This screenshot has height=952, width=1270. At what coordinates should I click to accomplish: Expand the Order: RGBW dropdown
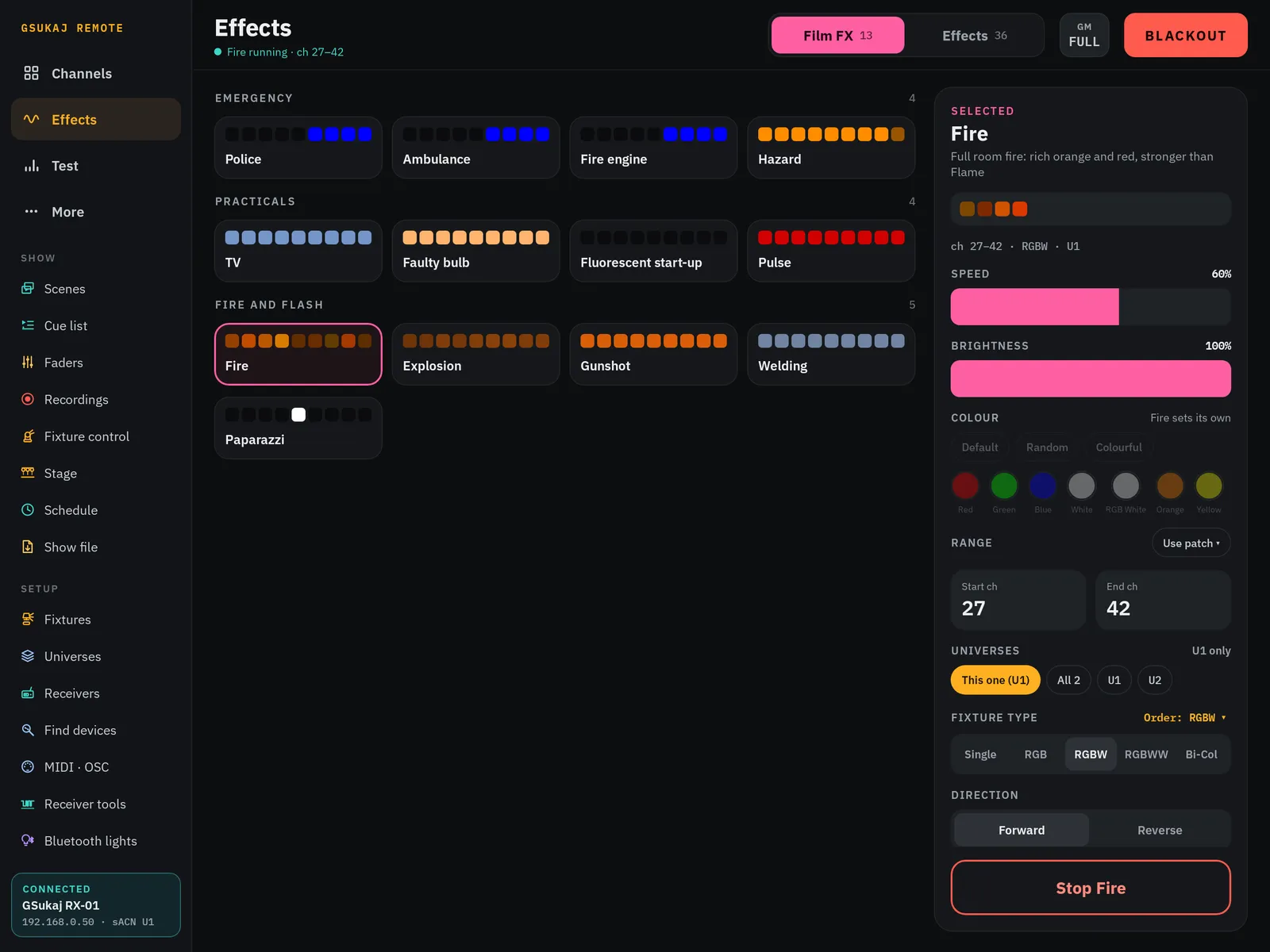(x=1184, y=717)
